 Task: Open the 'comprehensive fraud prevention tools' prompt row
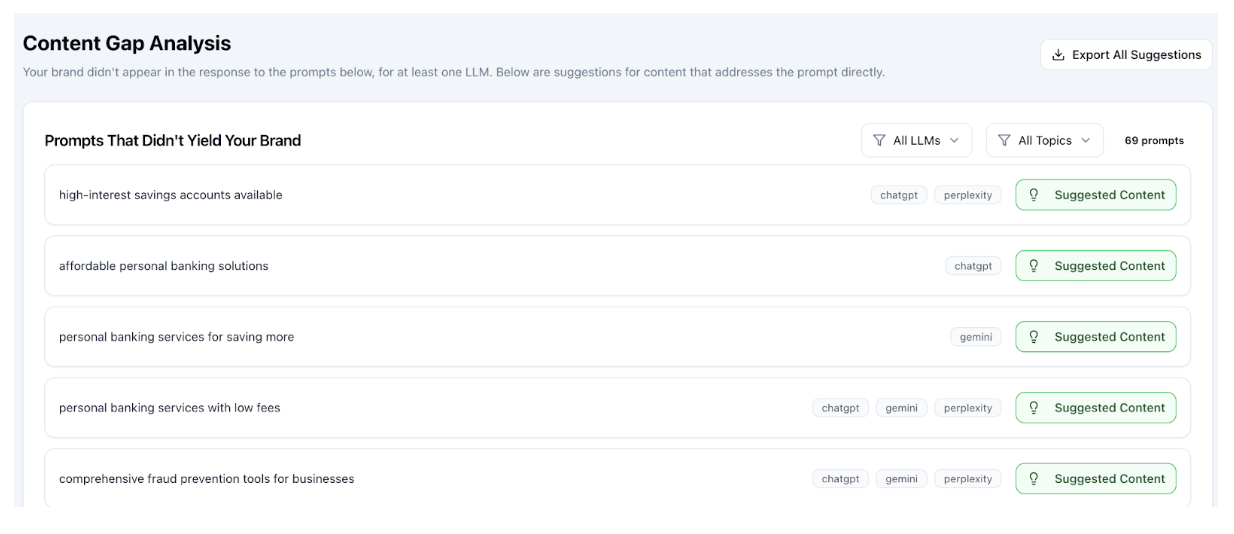click(618, 479)
